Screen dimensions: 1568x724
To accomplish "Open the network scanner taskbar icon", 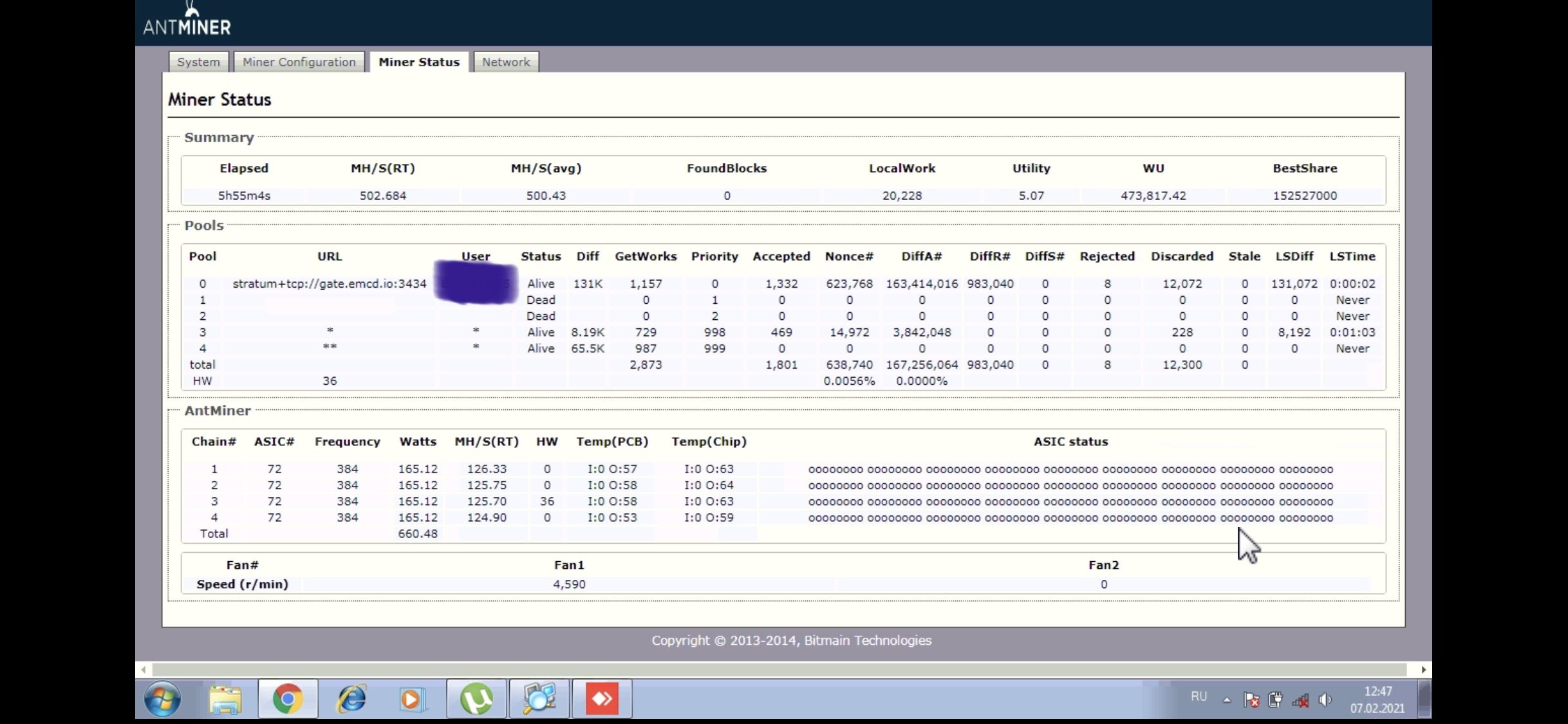I will point(539,699).
